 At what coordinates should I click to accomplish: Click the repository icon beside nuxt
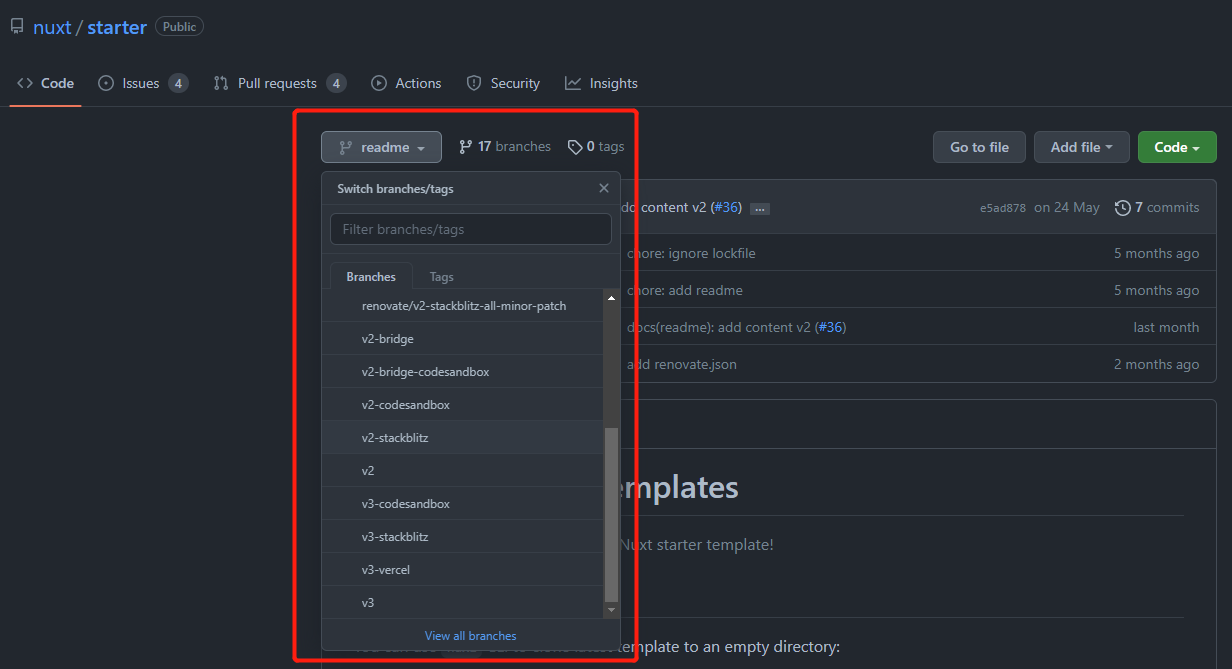17,27
